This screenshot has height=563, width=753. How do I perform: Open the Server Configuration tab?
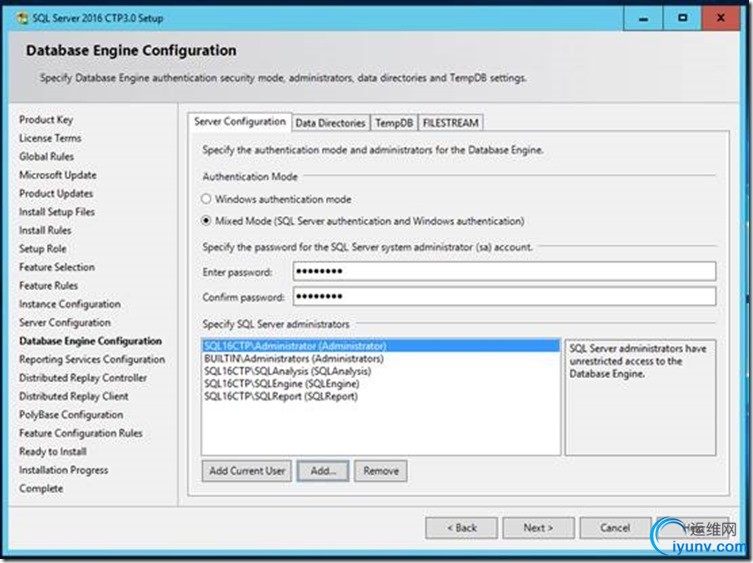(240, 122)
